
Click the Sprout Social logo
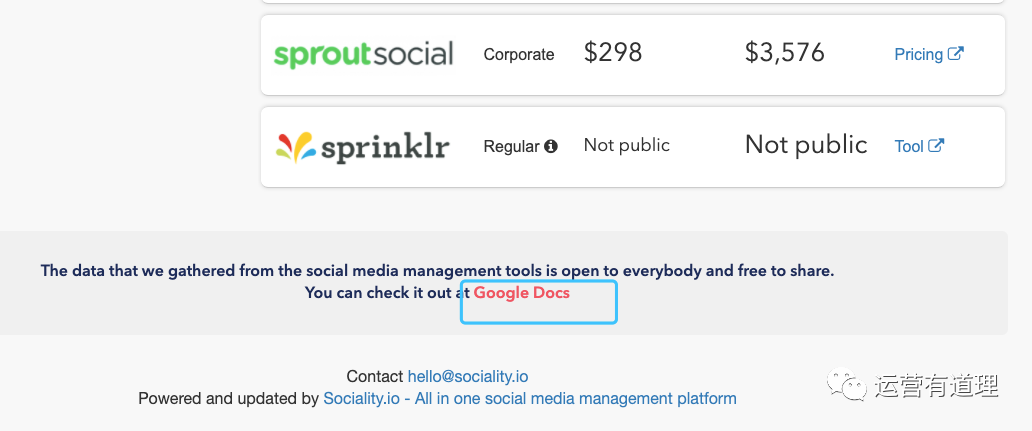363,55
